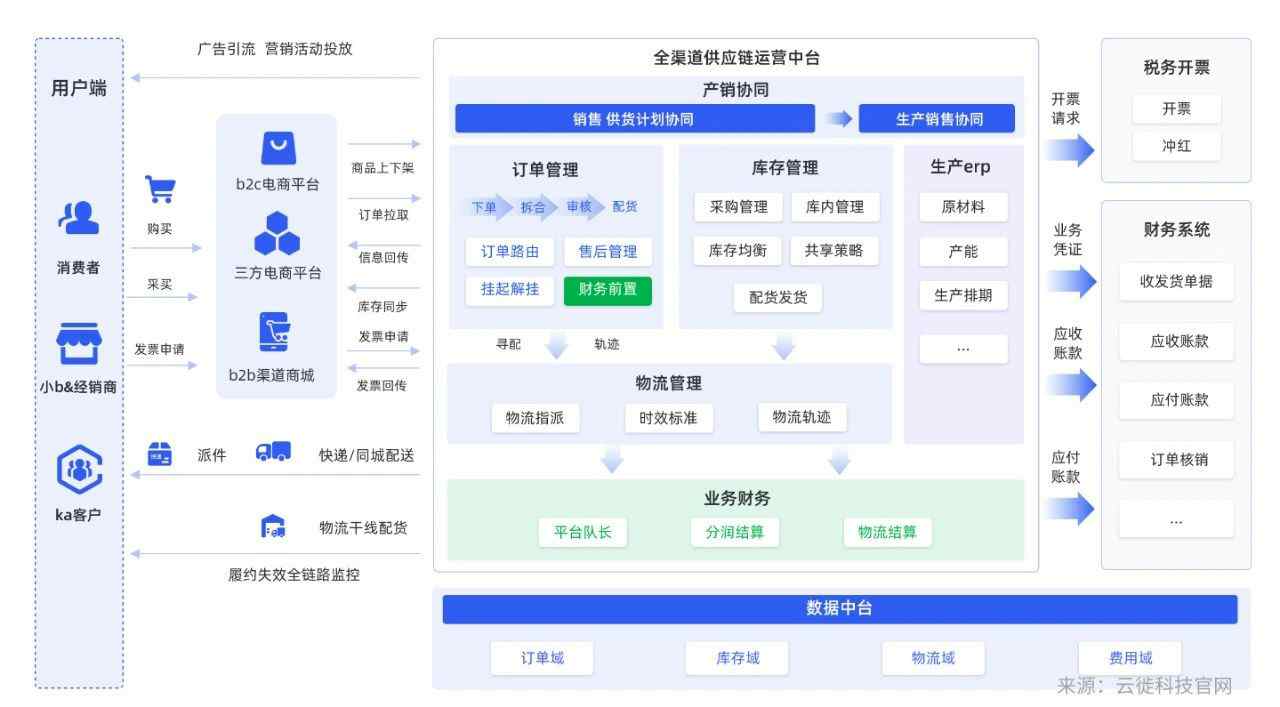Click the 订单域 box in data platform
1280x707 pixels.
pos(542,658)
